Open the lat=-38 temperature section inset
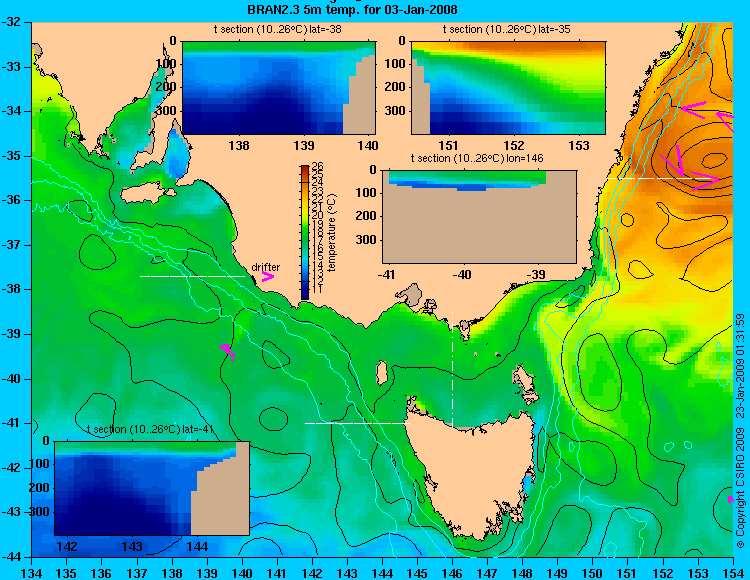 point(279,88)
